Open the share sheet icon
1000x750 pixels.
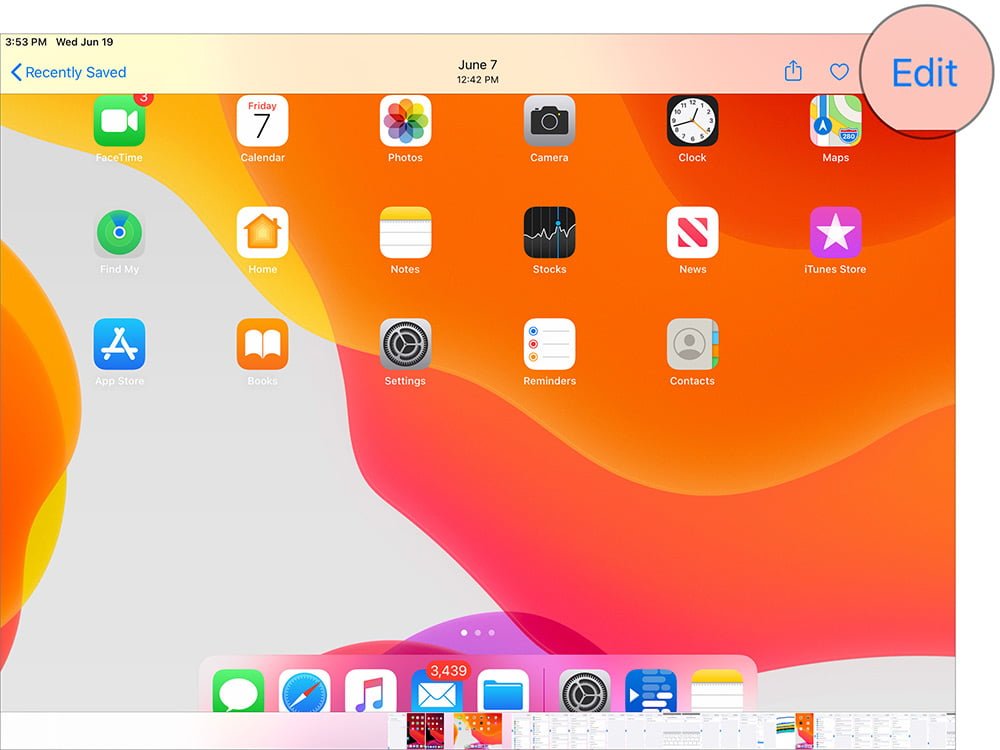(793, 71)
